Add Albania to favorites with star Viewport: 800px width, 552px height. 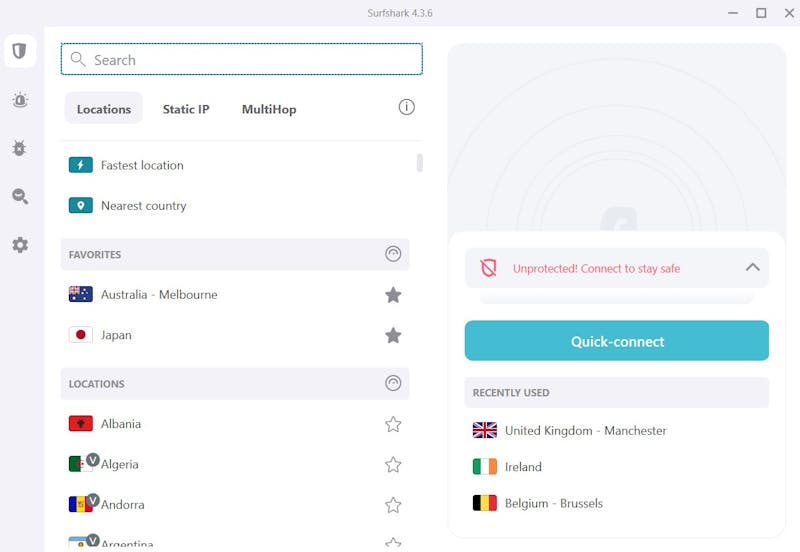393,424
